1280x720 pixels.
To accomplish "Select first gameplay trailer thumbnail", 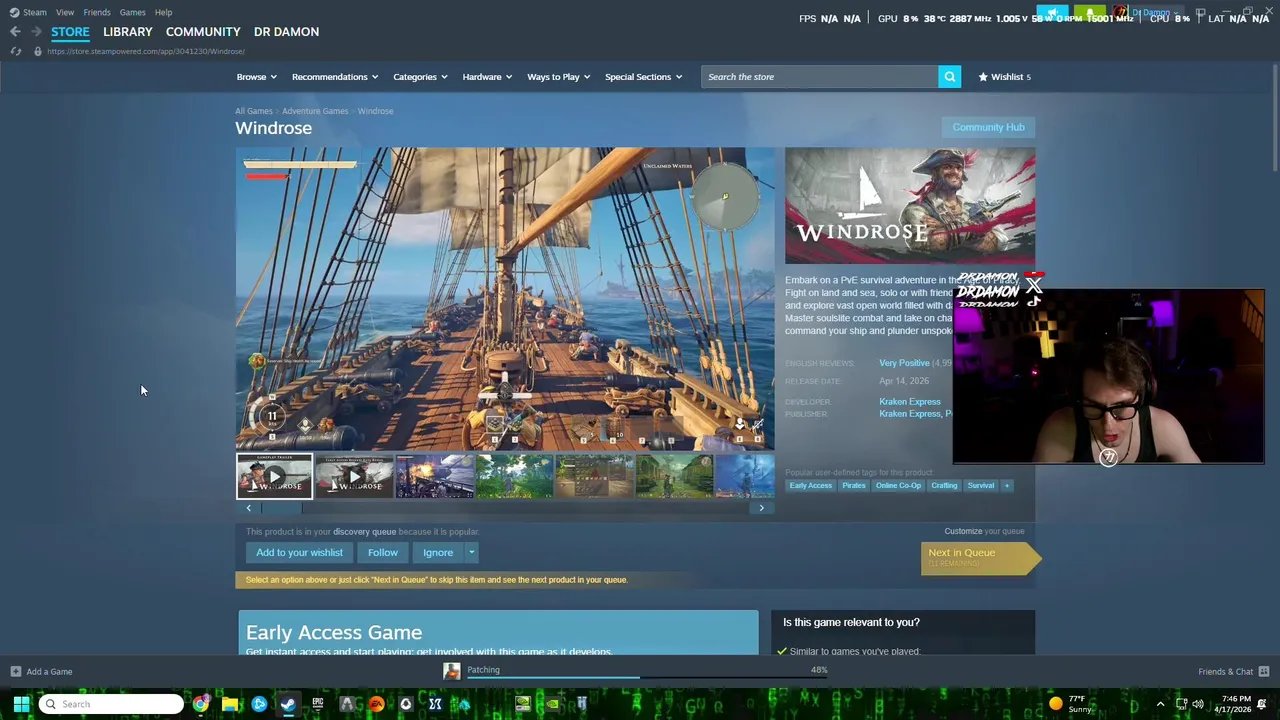I will [x=274, y=476].
